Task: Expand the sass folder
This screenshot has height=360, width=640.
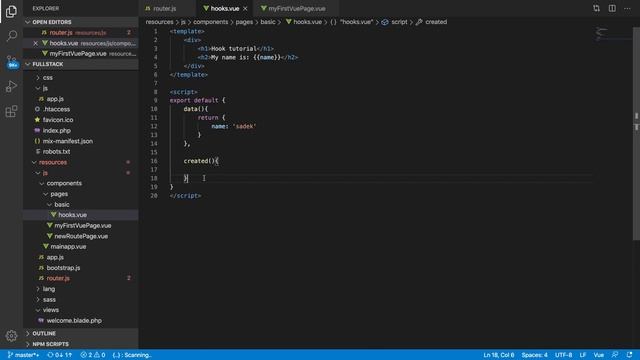Action: tap(49, 300)
